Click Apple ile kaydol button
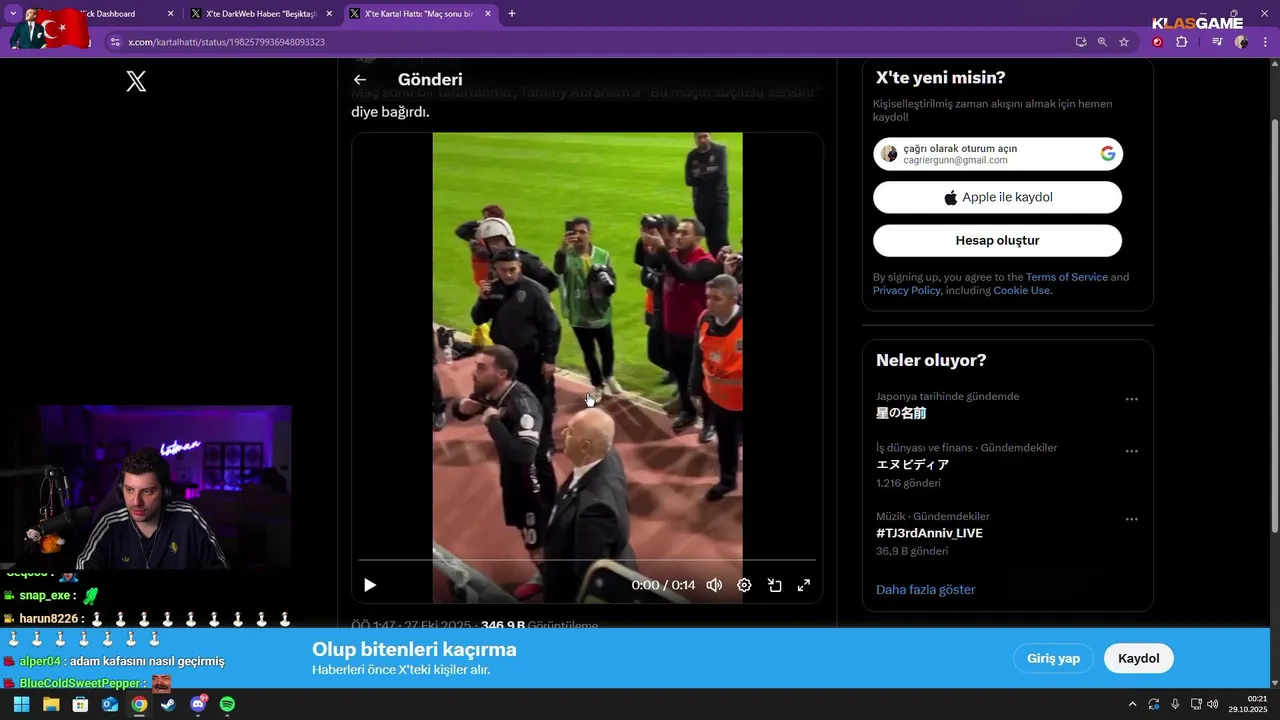 tap(997, 197)
